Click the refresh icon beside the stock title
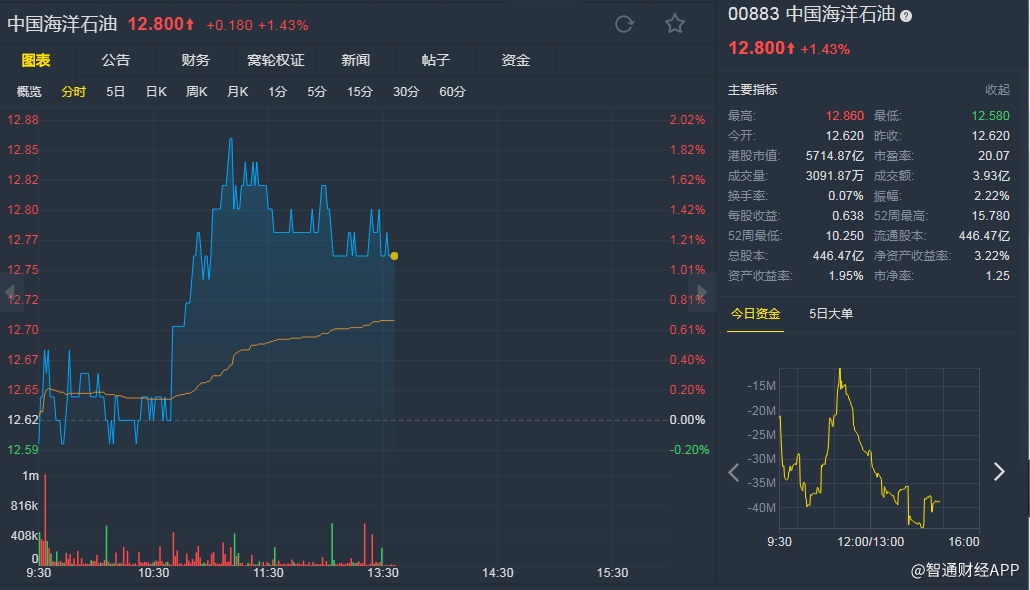The height and width of the screenshot is (590, 1030). click(624, 24)
